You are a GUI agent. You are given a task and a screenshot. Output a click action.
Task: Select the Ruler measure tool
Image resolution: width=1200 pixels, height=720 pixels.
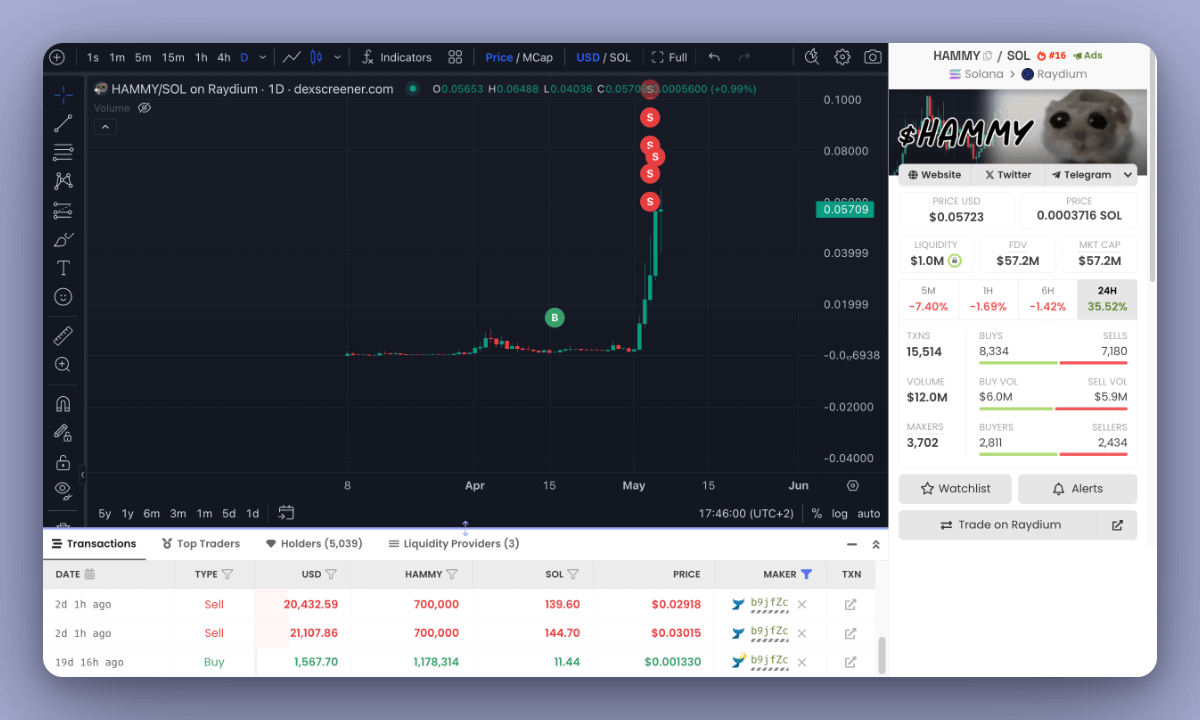point(62,335)
